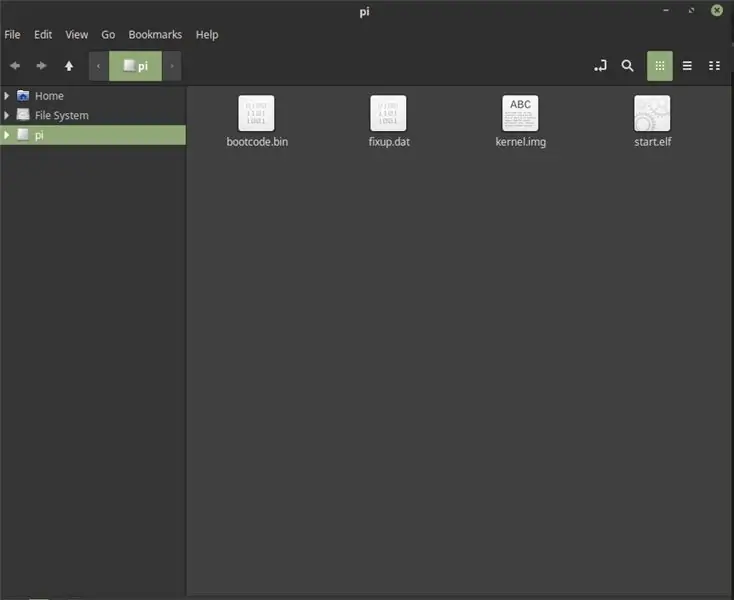Click the Home folder icon in the sidebar

(23, 95)
